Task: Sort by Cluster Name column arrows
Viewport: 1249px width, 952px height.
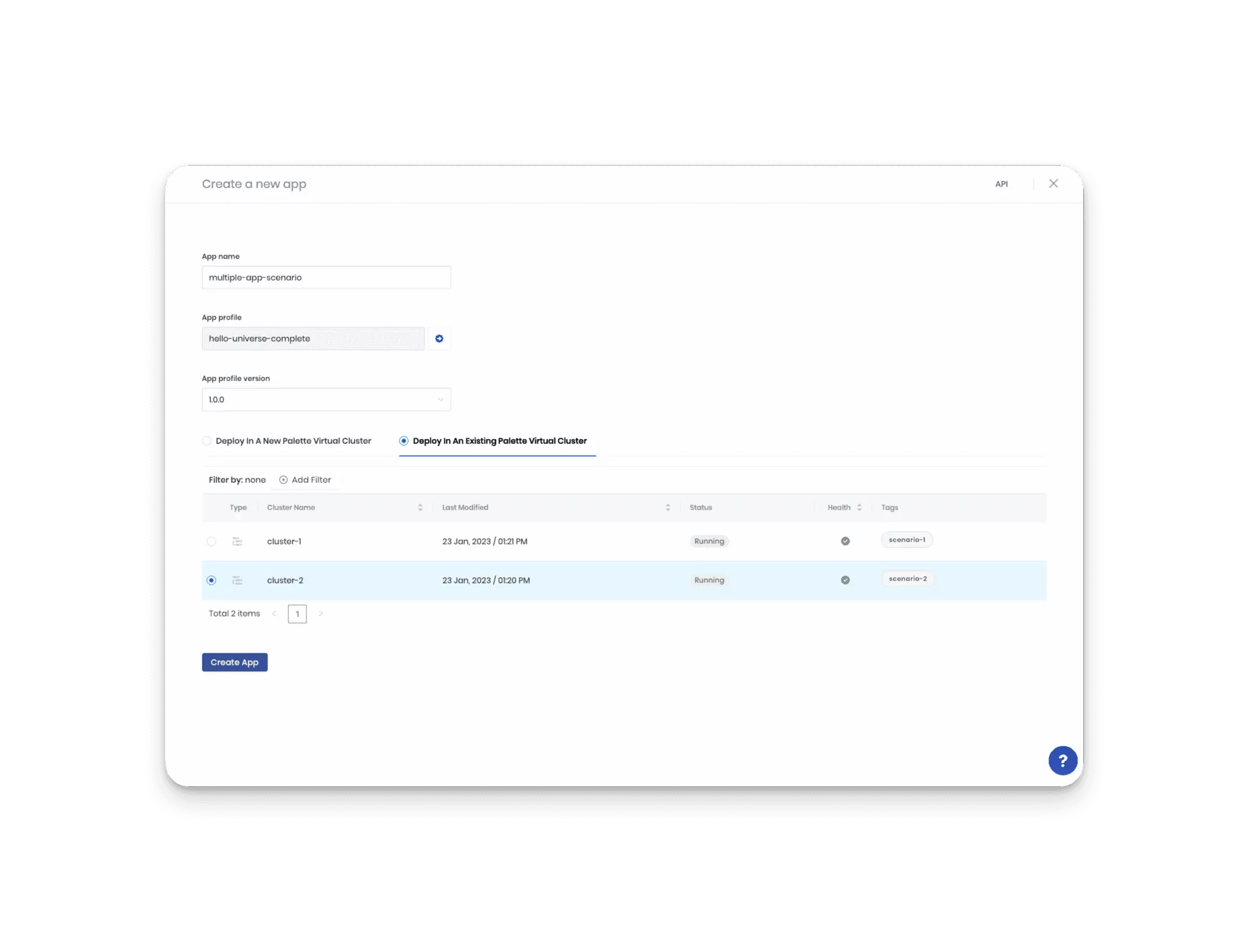Action: point(420,507)
